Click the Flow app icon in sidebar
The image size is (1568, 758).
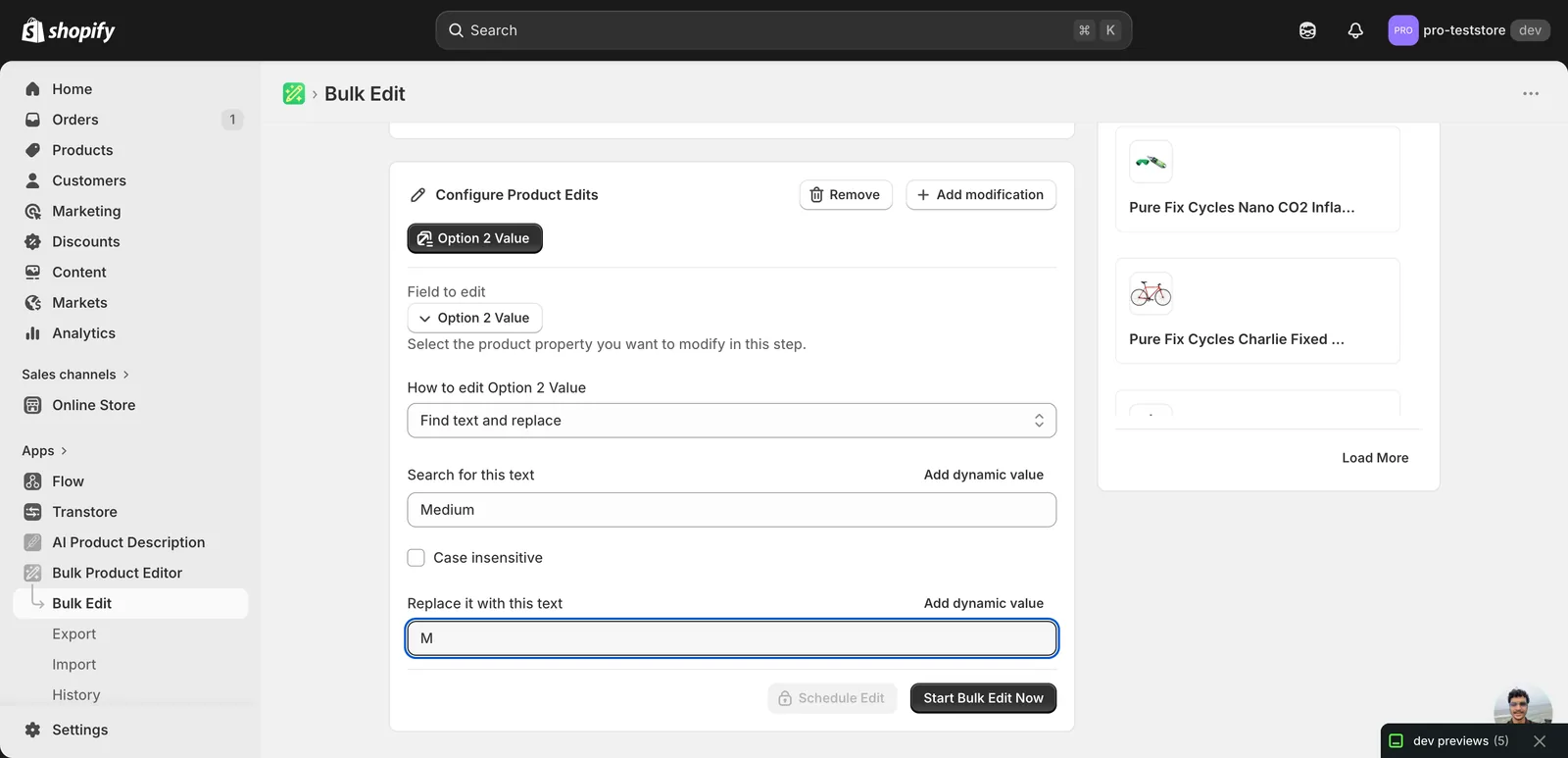tap(32, 481)
